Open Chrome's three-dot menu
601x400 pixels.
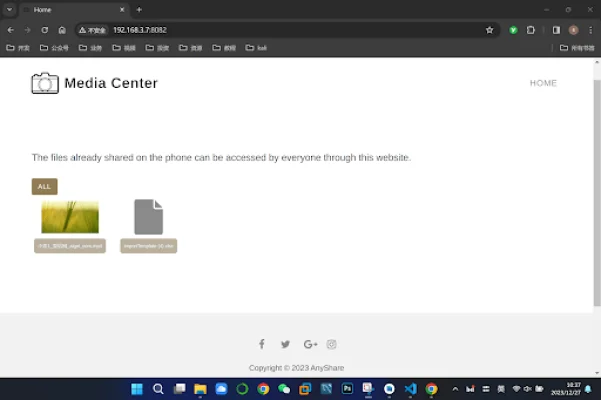(x=590, y=30)
